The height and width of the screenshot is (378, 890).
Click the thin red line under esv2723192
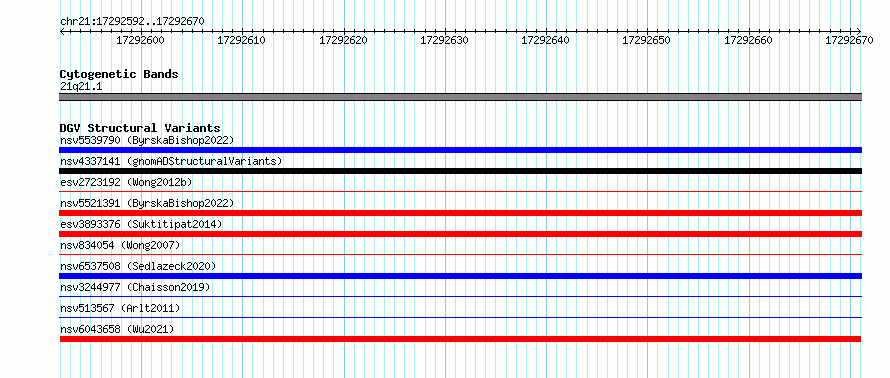460,192
